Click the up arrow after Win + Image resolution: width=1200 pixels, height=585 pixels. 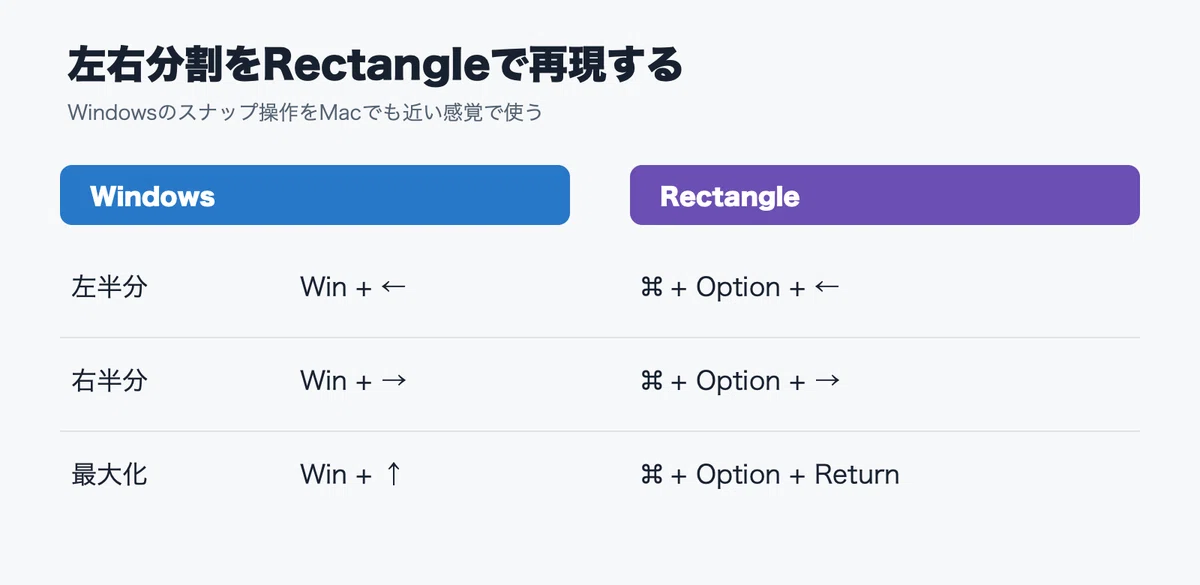coord(392,474)
